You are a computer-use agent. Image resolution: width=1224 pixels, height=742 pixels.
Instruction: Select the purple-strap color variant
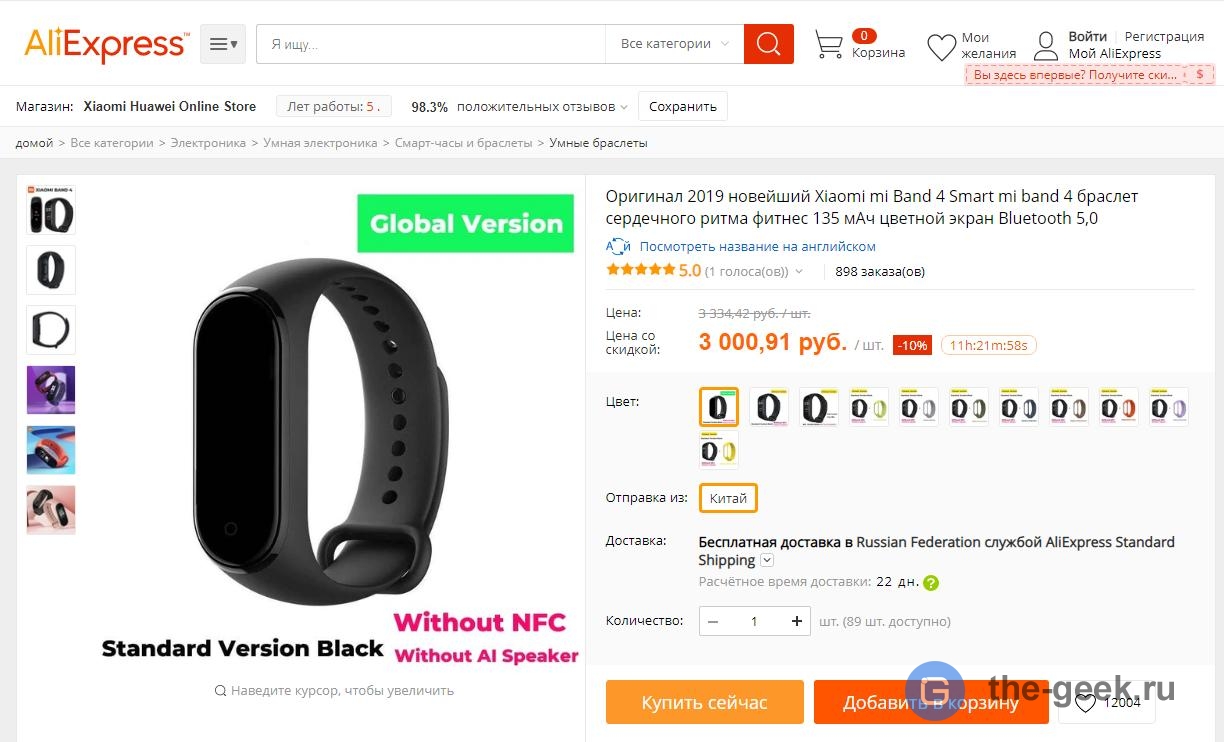1168,407
